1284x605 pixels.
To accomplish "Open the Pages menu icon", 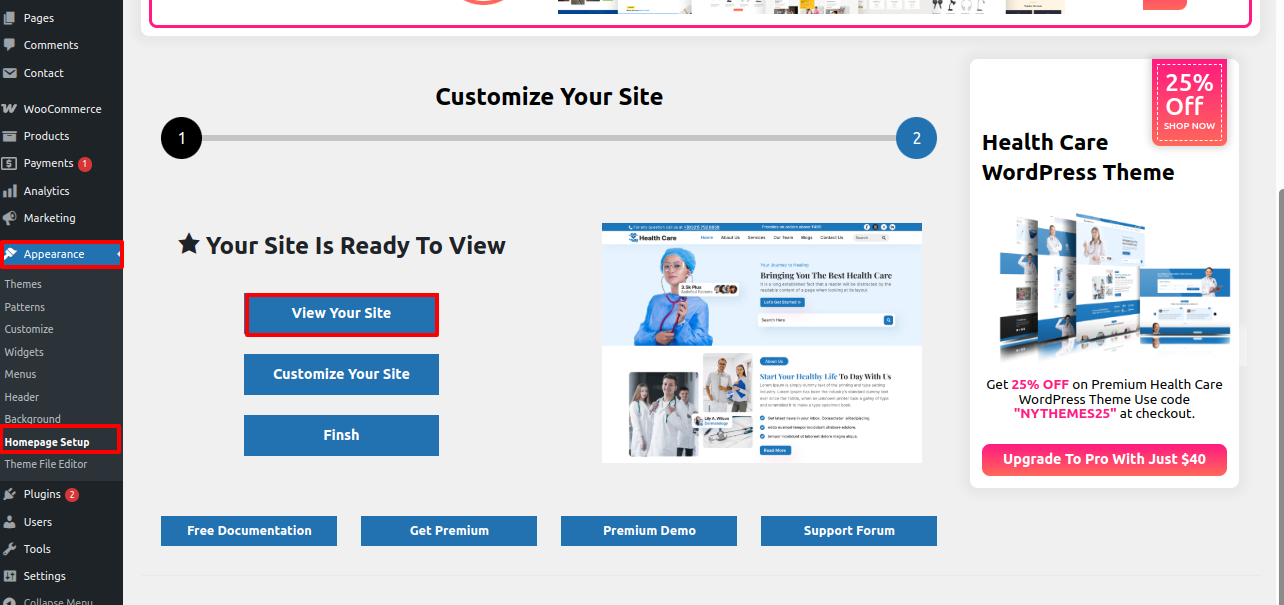I will [x=10, y=18].
